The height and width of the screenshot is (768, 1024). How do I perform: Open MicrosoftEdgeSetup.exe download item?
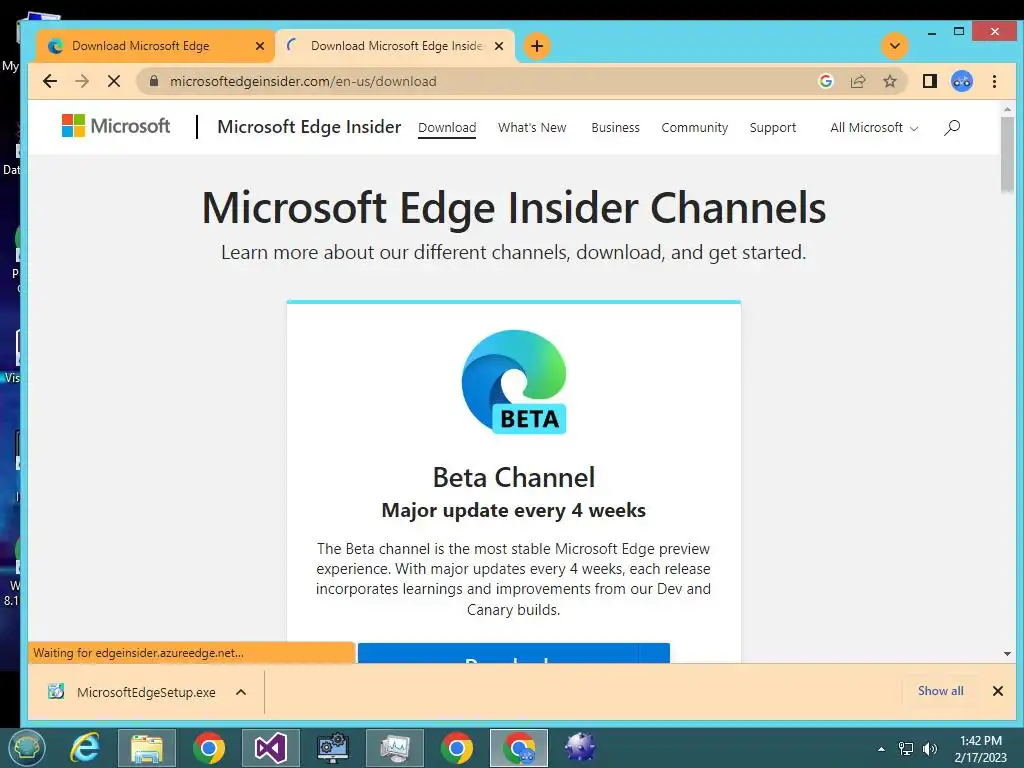tap(133, 692)
